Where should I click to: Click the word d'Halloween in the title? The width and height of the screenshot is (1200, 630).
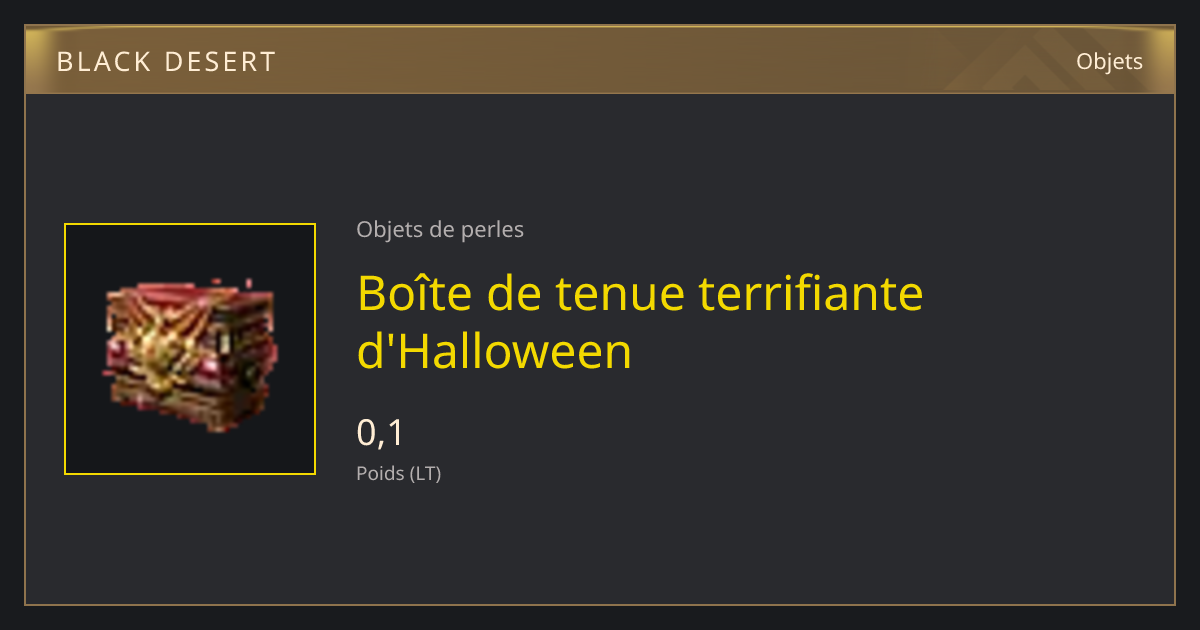click(x=495, y=352)
